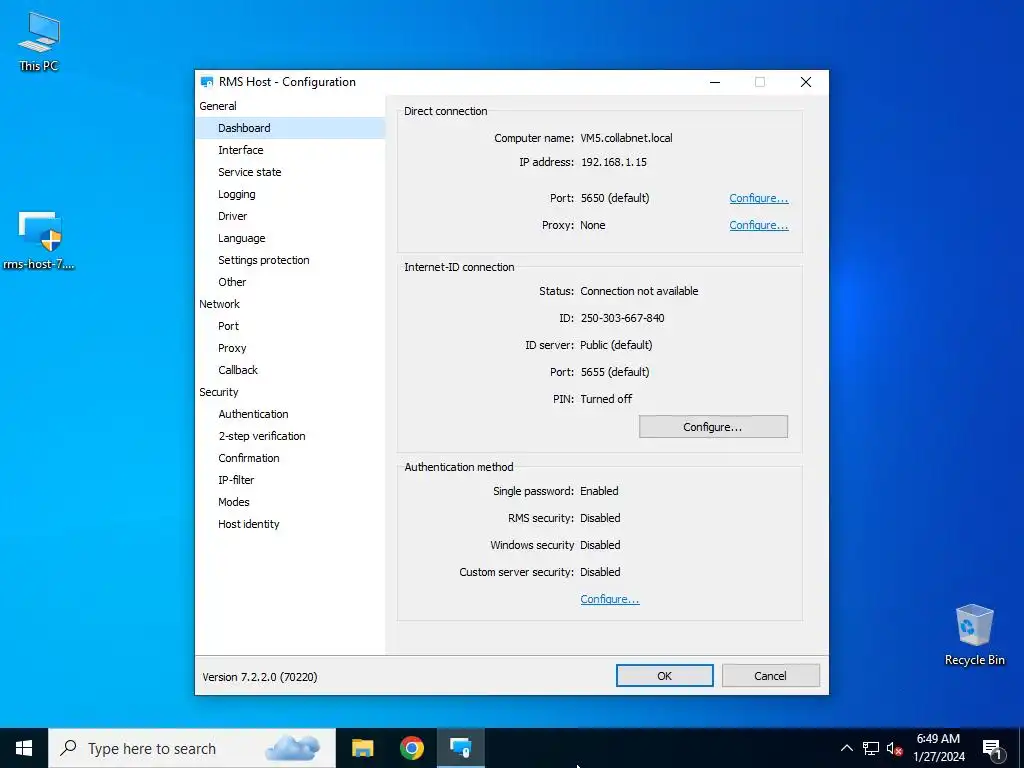
Task: Click the Security section header
Action: tap(219, 392)
